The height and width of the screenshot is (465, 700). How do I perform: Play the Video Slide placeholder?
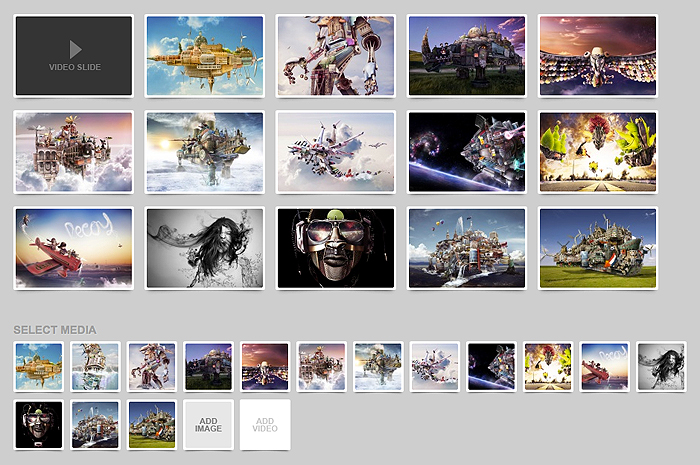pyautogui.click(x=74, y=55)
